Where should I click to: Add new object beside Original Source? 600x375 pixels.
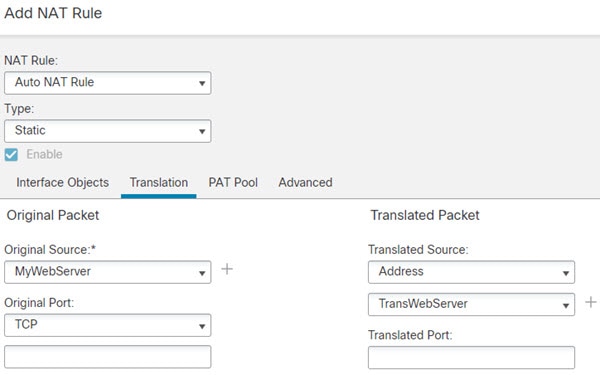pyautogui.click(x=227, y=269)
